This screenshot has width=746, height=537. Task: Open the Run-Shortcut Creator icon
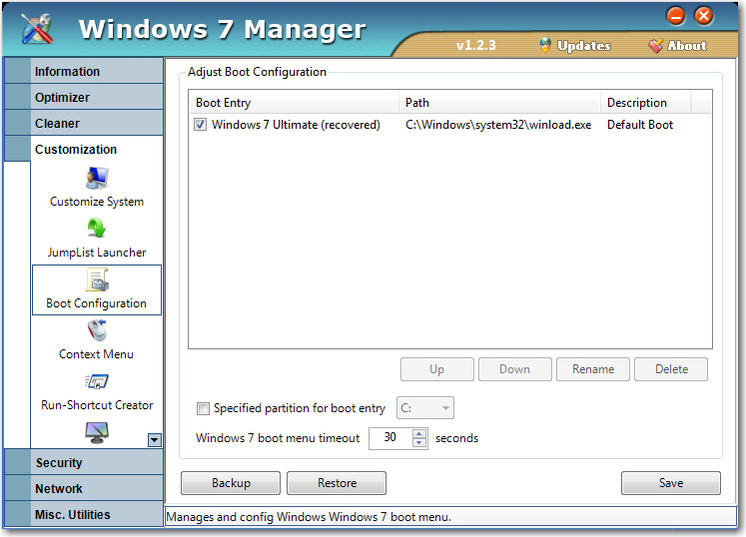point(97,381)
